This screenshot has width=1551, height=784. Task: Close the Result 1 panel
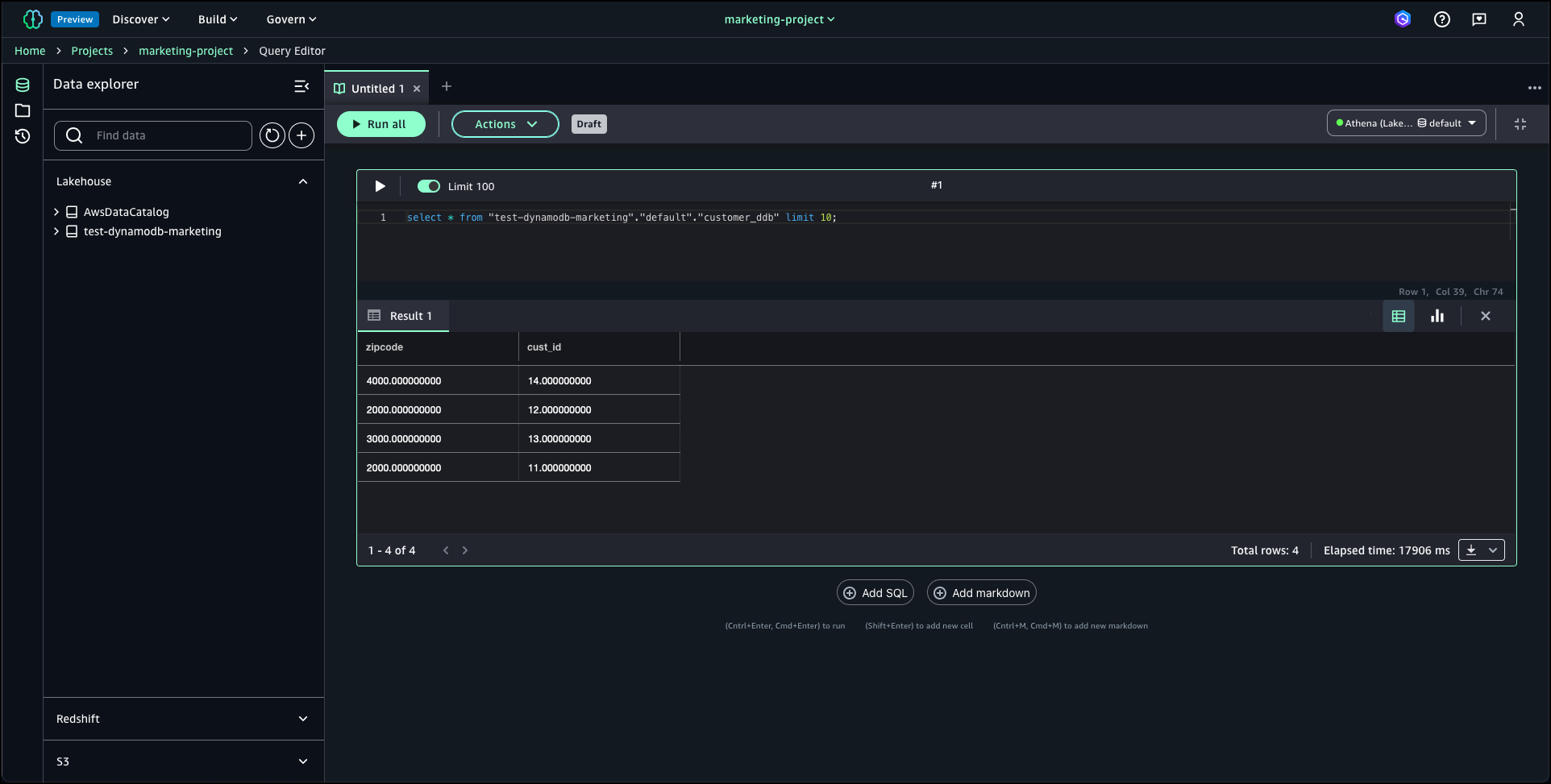(1486, 316)
